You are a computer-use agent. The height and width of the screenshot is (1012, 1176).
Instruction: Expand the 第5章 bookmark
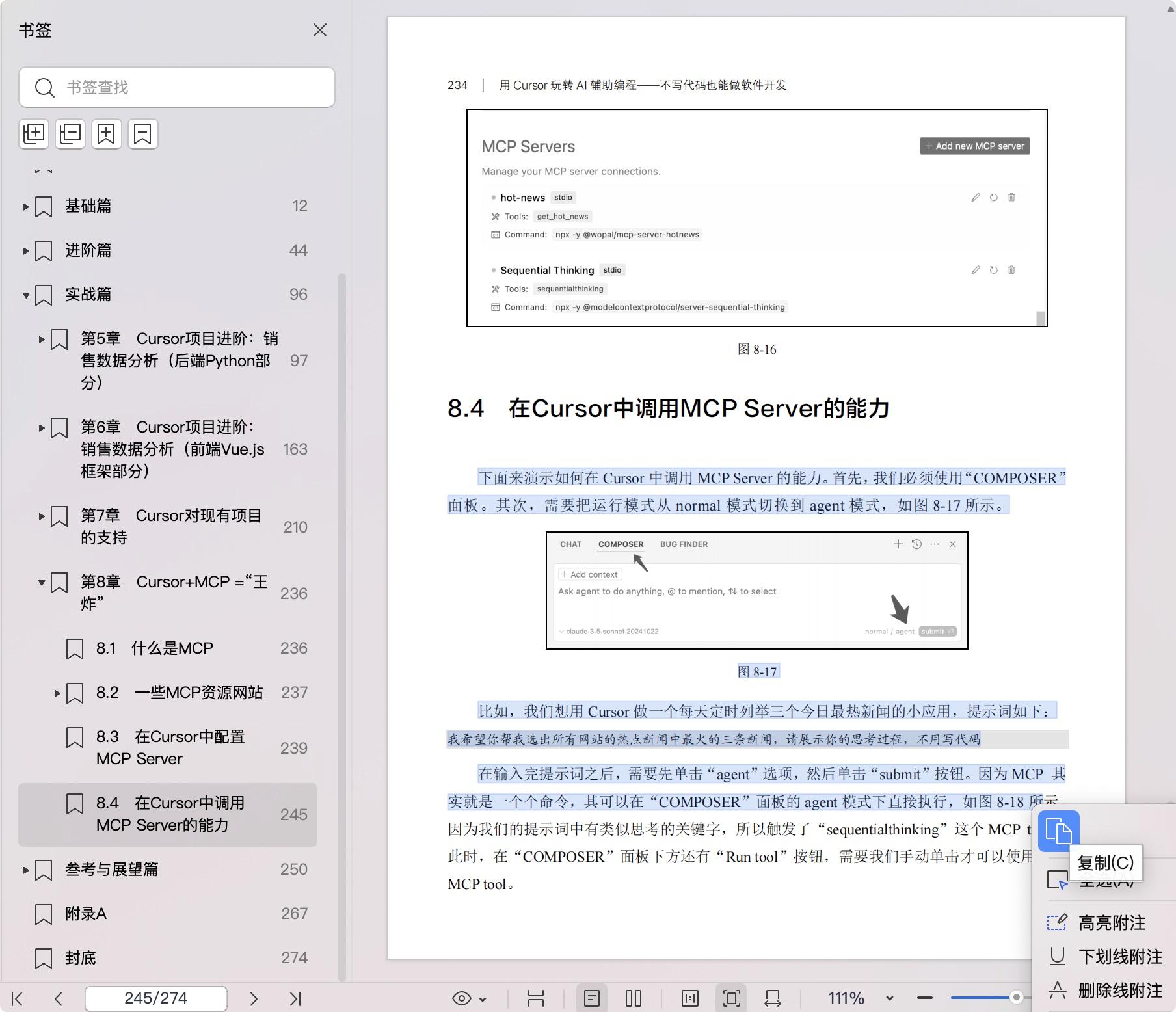[x=42, y=340]
